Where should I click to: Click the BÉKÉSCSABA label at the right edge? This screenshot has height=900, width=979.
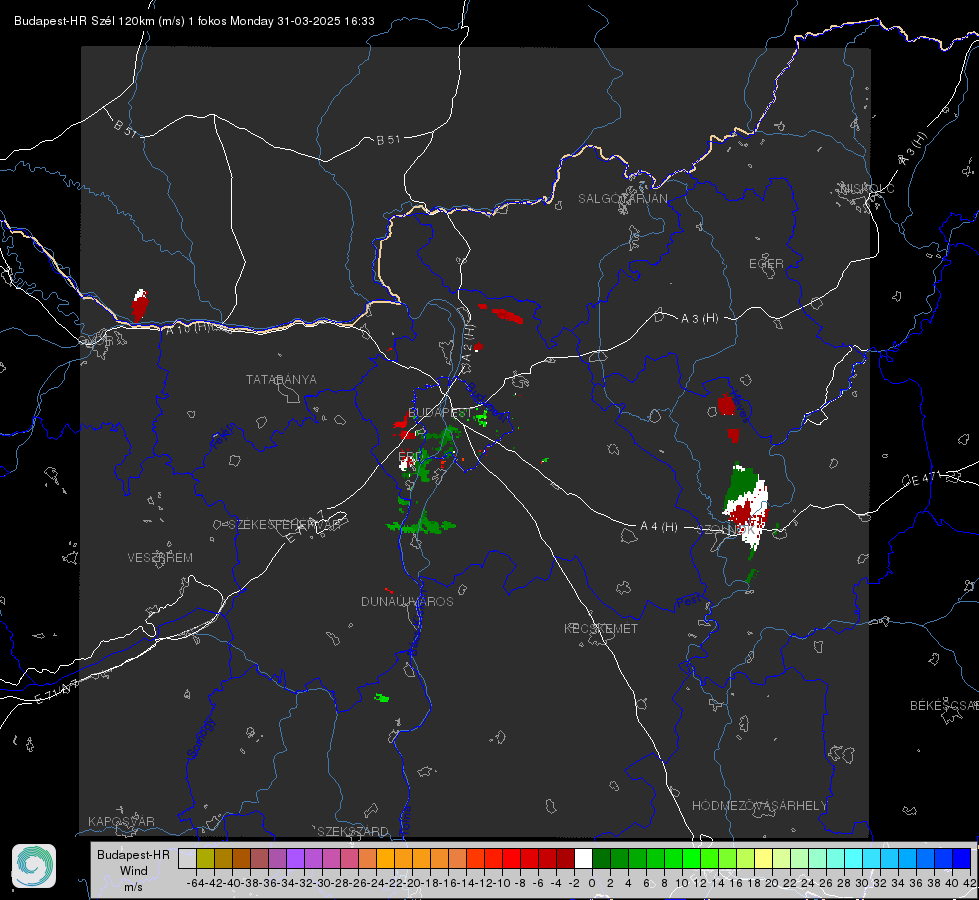pos(944,706)
